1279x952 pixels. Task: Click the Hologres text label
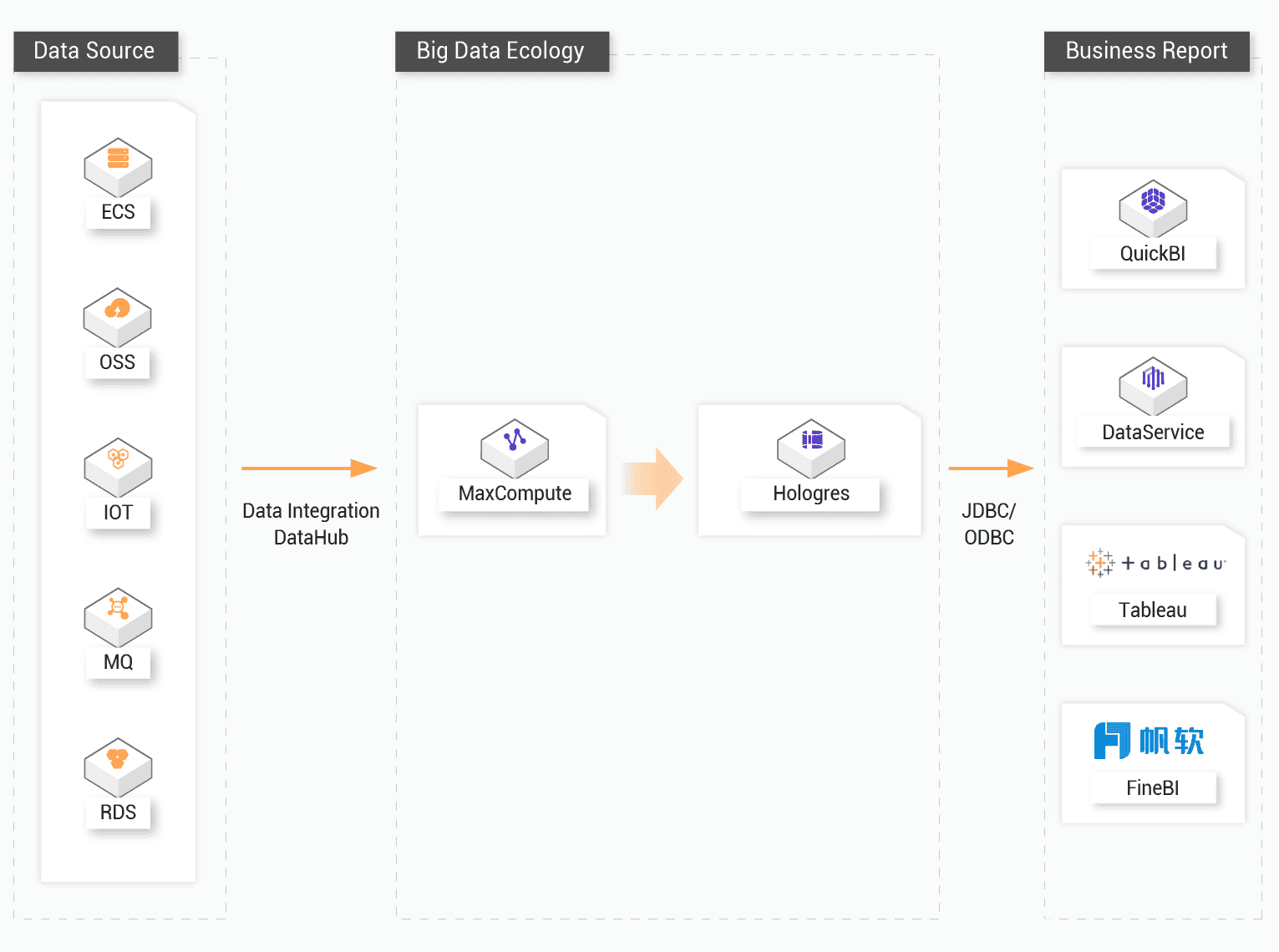811,494
